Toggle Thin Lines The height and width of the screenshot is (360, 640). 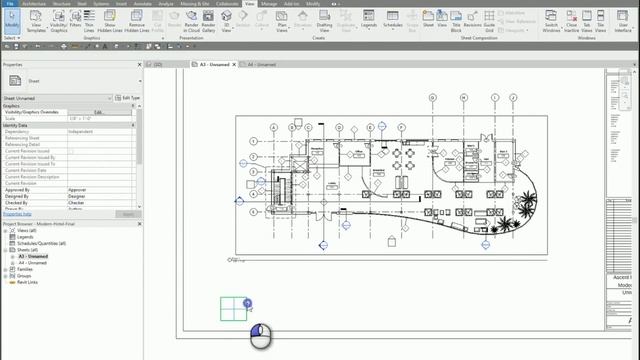click(x=89, y=21)
